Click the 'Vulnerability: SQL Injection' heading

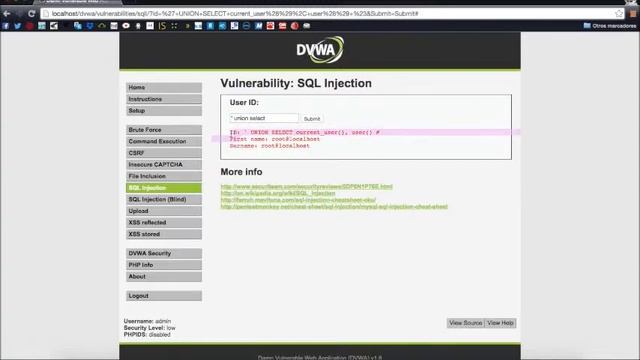click(x=296, y=83)
